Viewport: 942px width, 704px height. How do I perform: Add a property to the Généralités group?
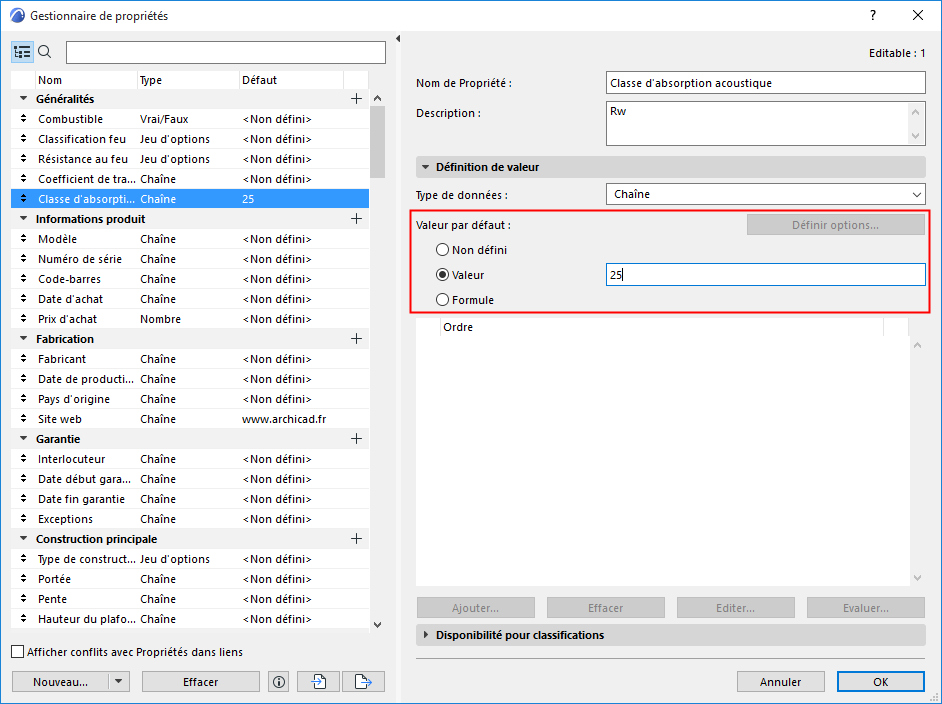[x=356, y=99]
